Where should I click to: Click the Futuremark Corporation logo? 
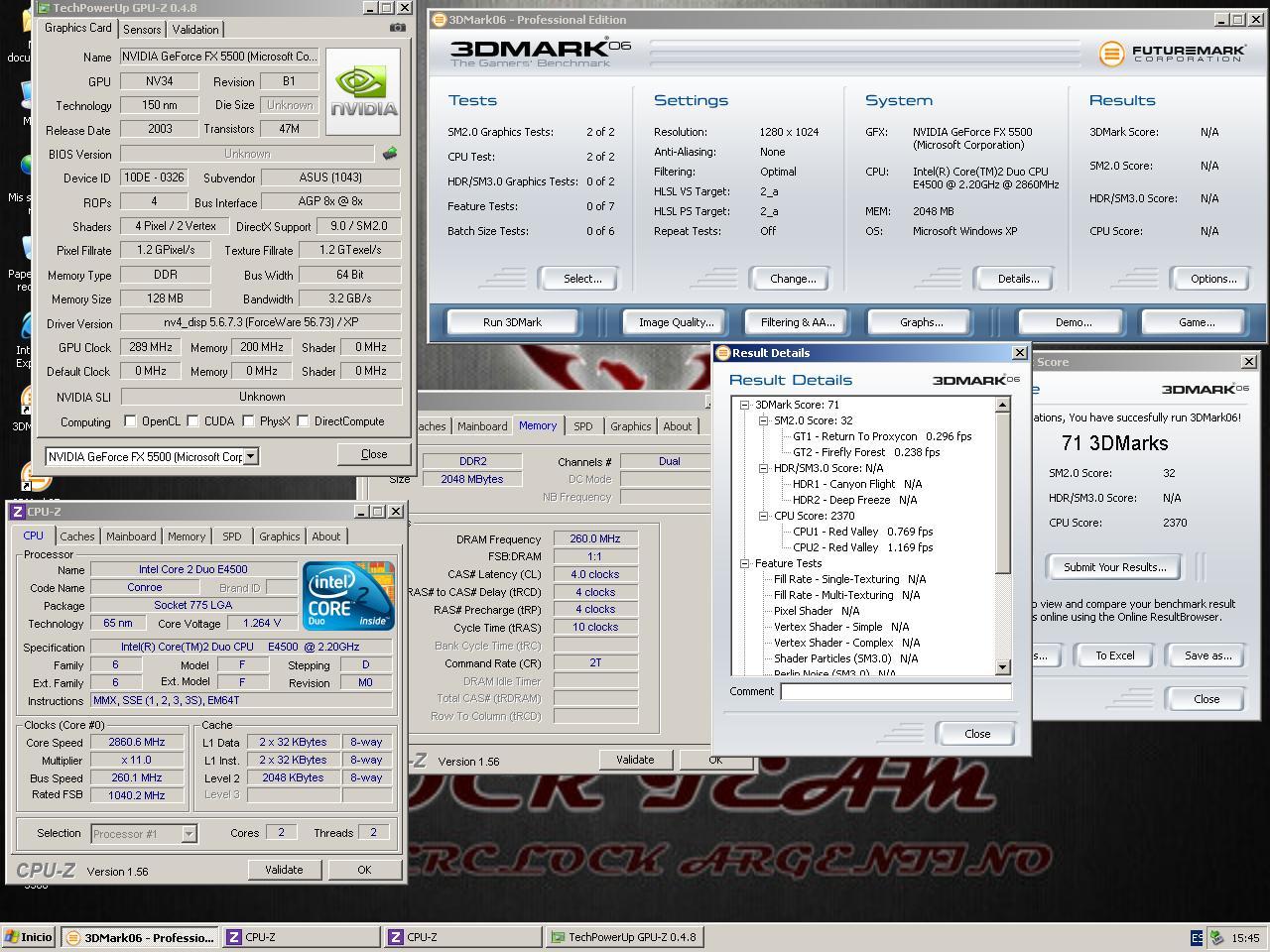(1173, 53)
